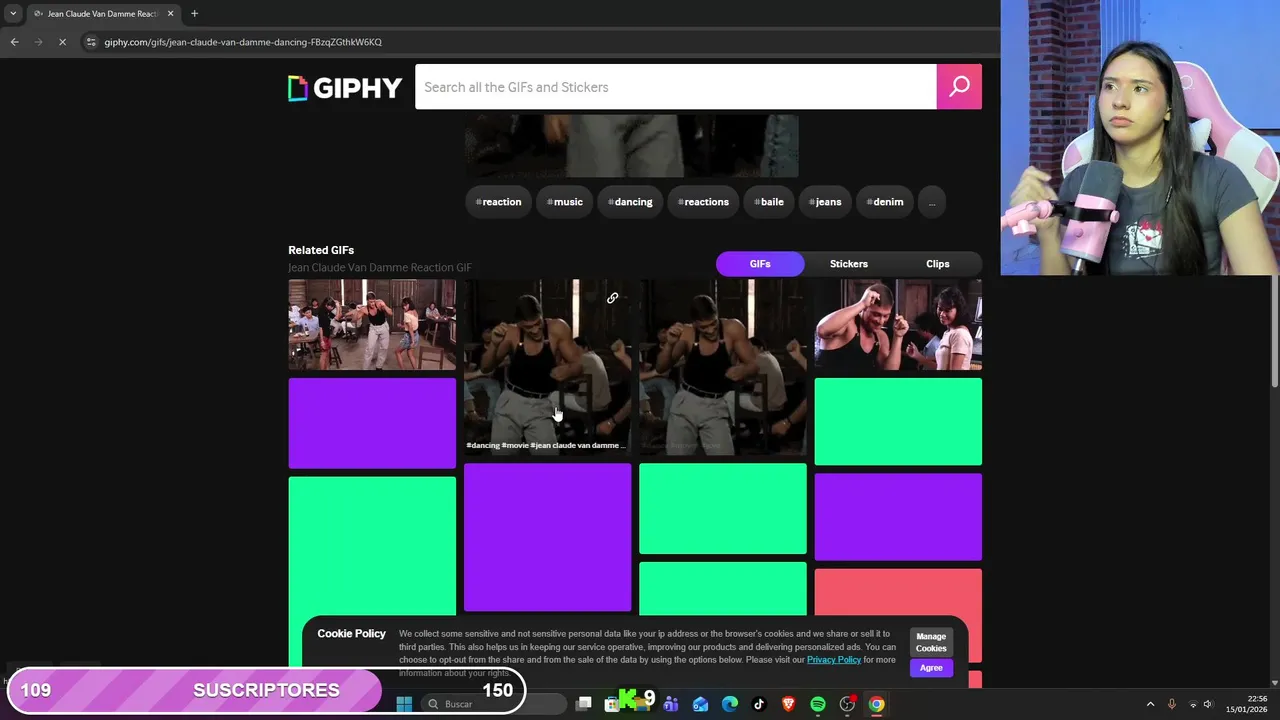Launch Microsoft Edge from taskbar
1280x720 pixels.
tap(730, 704)
